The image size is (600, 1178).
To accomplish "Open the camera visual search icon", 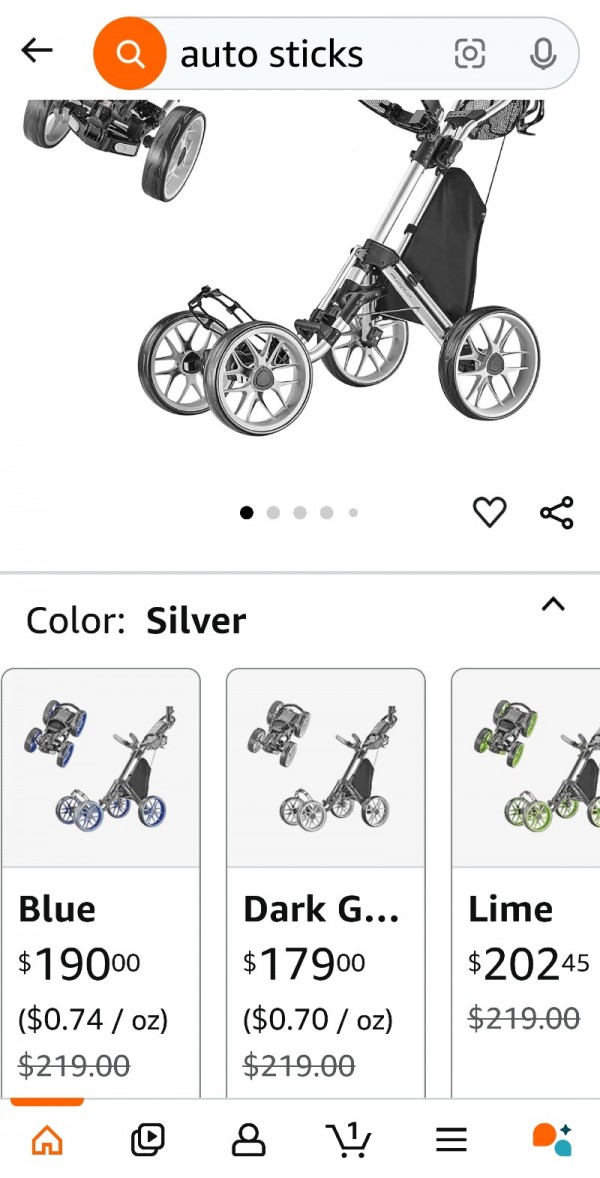I will click(470, 54).
